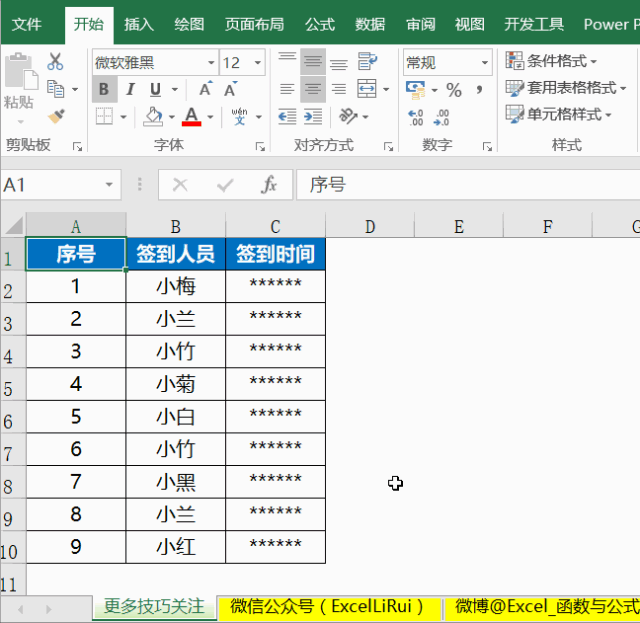The height and width of the screenshot is (623, 640).
Task: Select cell containing 小红
Action: point(176,547)
